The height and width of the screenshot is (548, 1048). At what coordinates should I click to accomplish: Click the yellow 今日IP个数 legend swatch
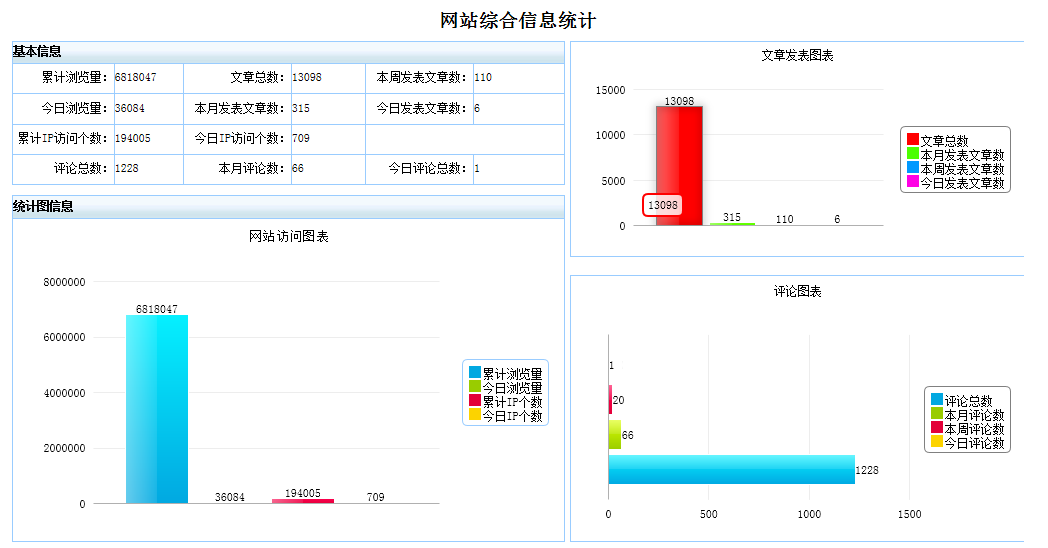click(475, 415)
